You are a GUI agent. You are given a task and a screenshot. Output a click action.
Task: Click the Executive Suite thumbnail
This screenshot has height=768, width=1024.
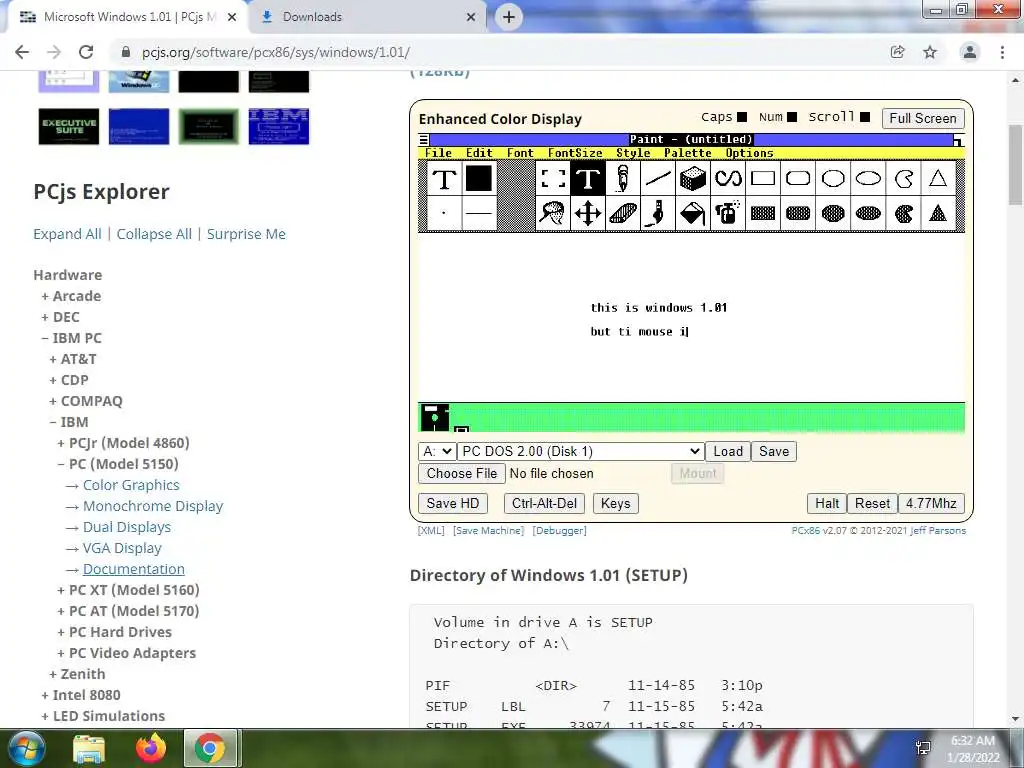tap(69, 126)
